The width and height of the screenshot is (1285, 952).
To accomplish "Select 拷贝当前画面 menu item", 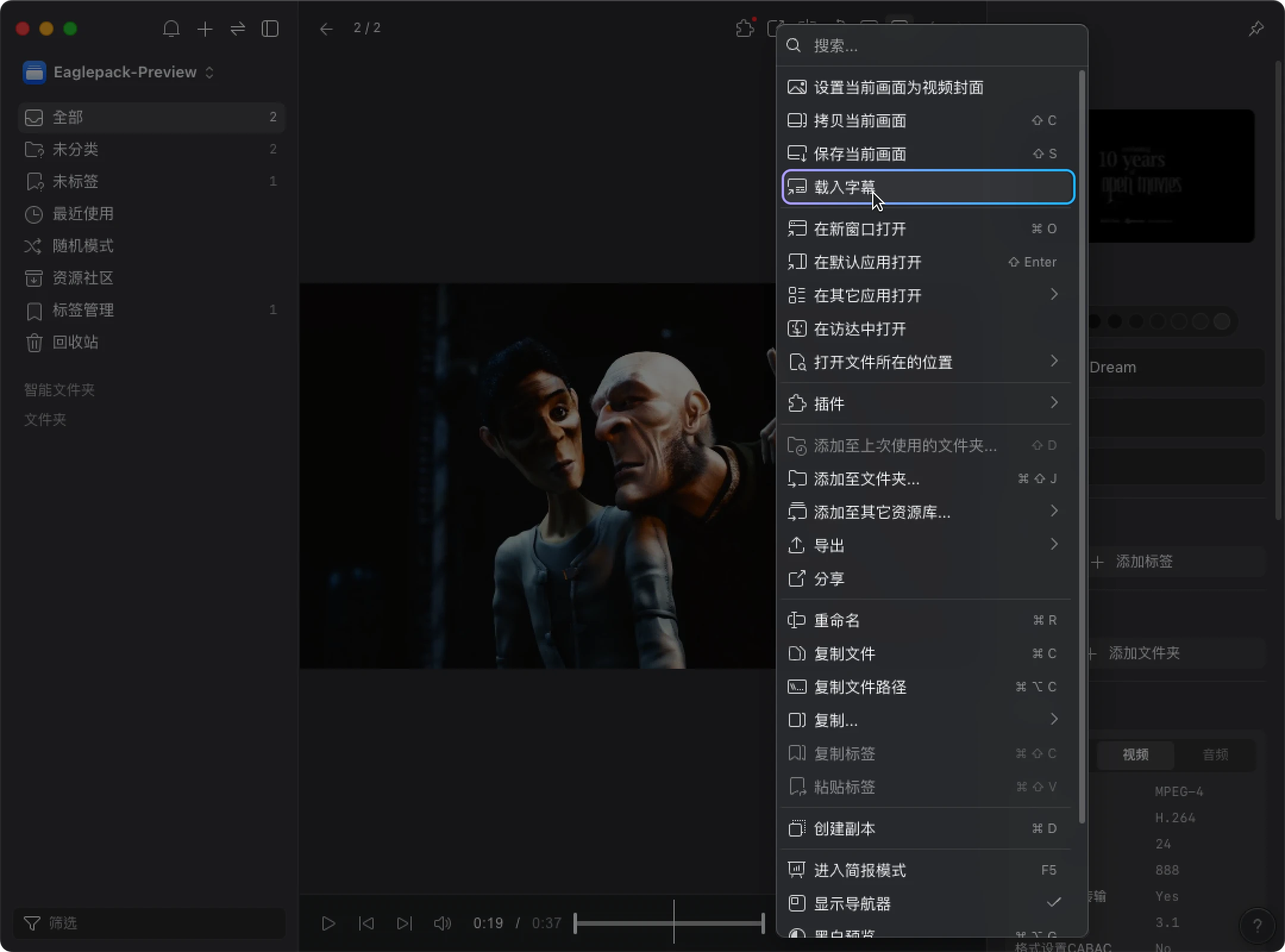I will 928,121.
